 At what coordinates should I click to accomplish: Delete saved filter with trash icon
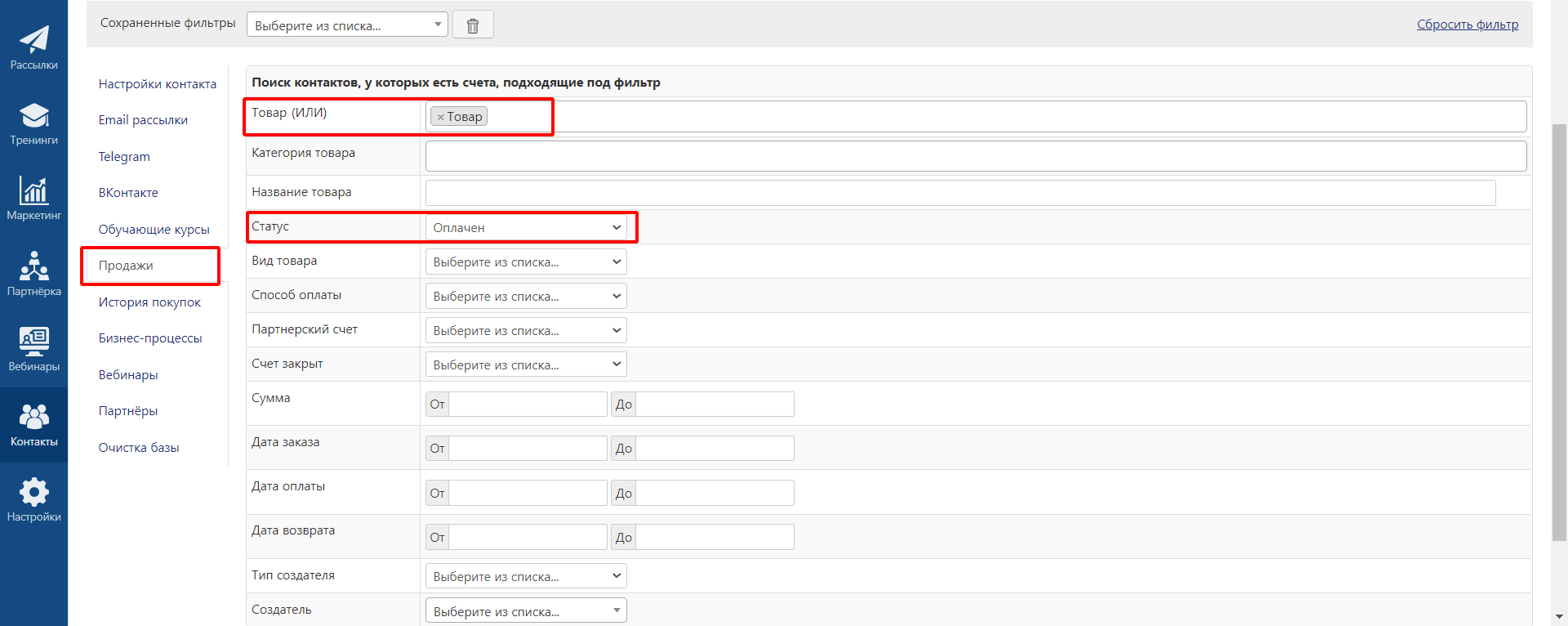pyautogui.click(x=472, y=25)
